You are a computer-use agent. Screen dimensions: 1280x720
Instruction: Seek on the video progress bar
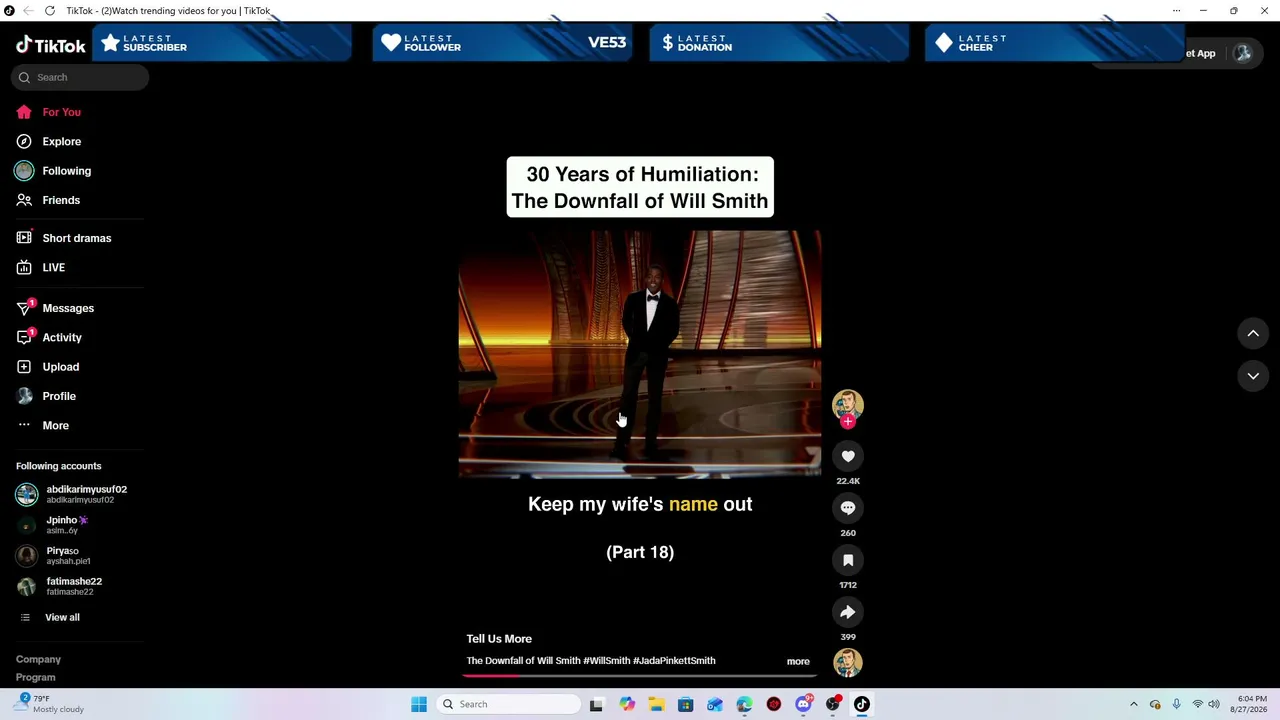tap(640, 676)
